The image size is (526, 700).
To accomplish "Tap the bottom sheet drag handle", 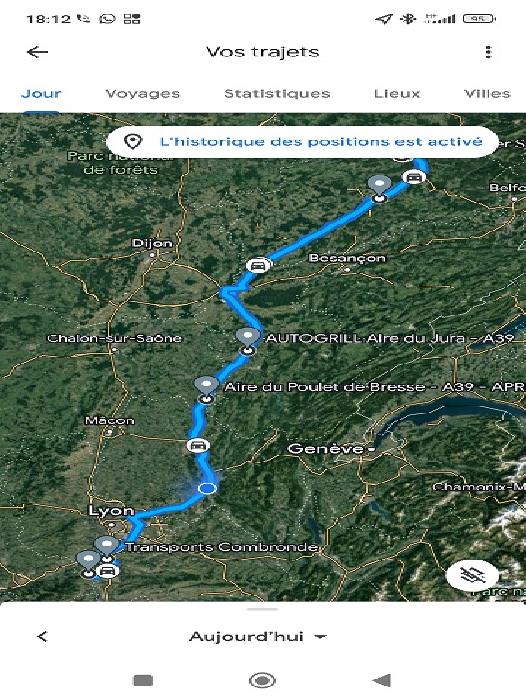I will tap(262, 608).
